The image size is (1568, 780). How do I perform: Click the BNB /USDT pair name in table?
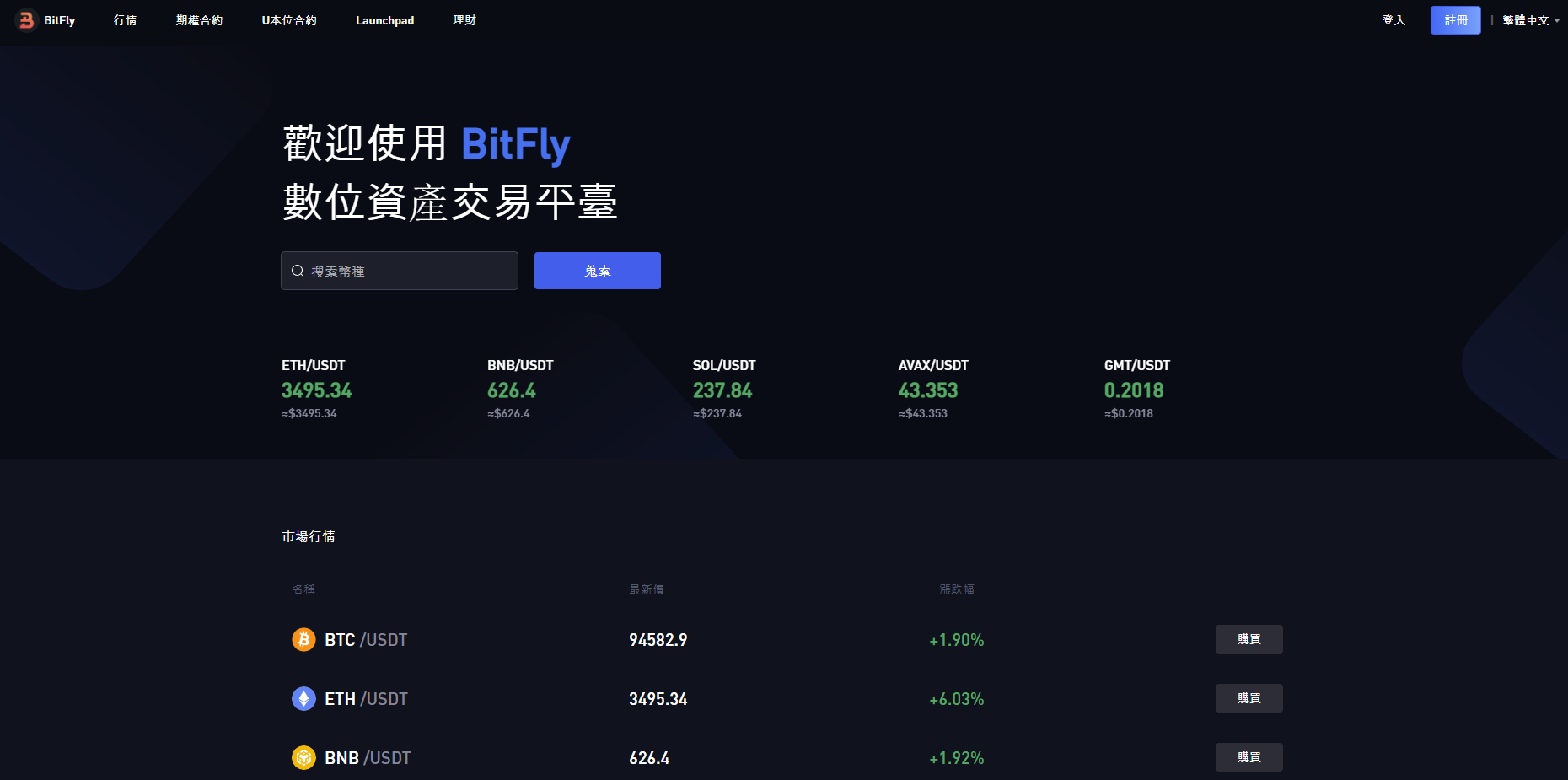tap(368, 758)
